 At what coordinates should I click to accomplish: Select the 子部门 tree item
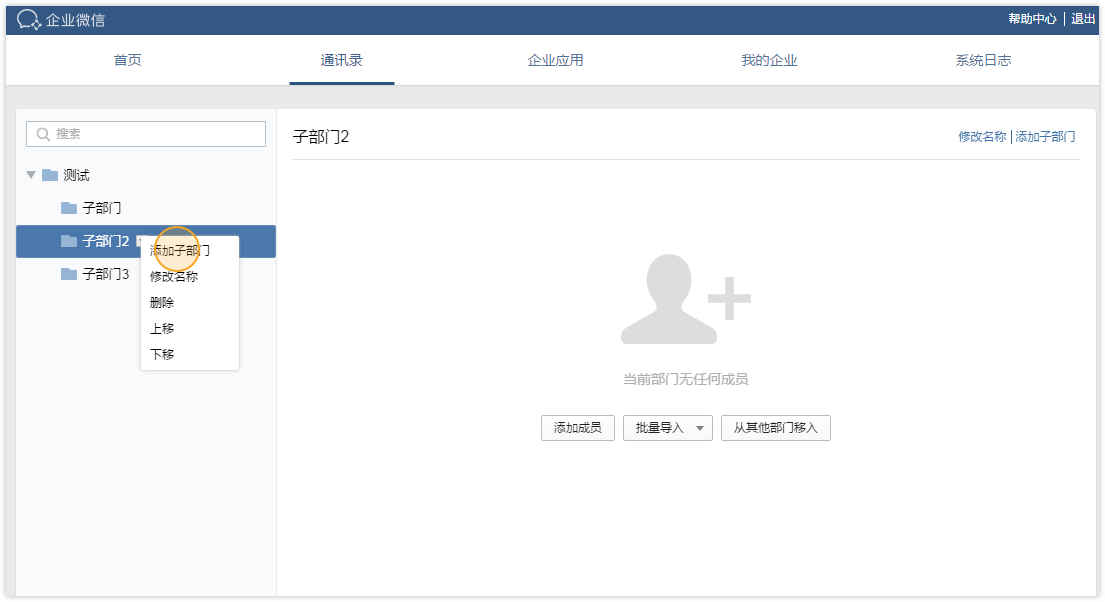[x=101, y=208]
